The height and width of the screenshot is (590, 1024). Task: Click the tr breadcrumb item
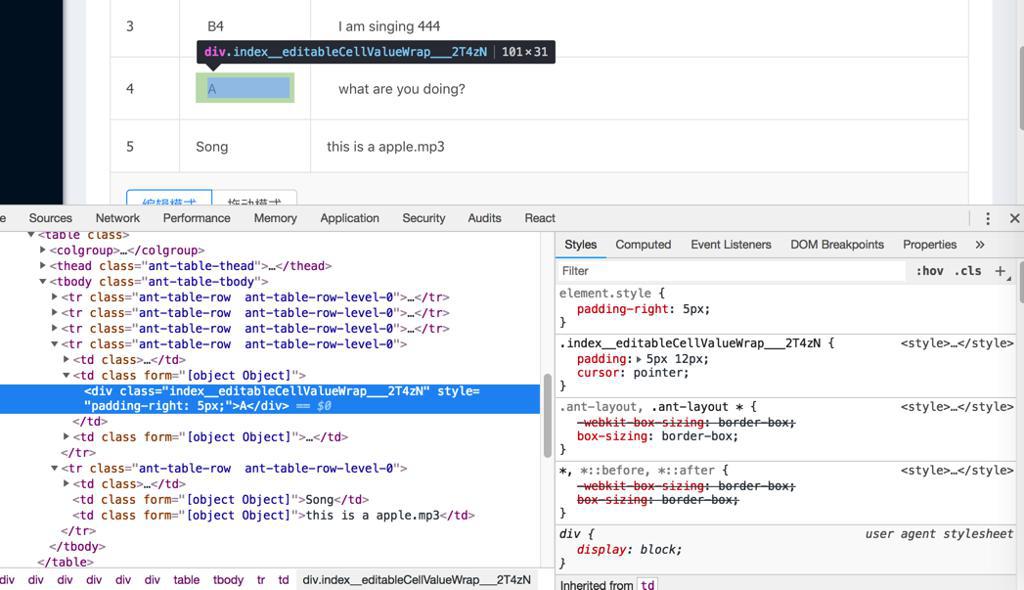(261, 580)
